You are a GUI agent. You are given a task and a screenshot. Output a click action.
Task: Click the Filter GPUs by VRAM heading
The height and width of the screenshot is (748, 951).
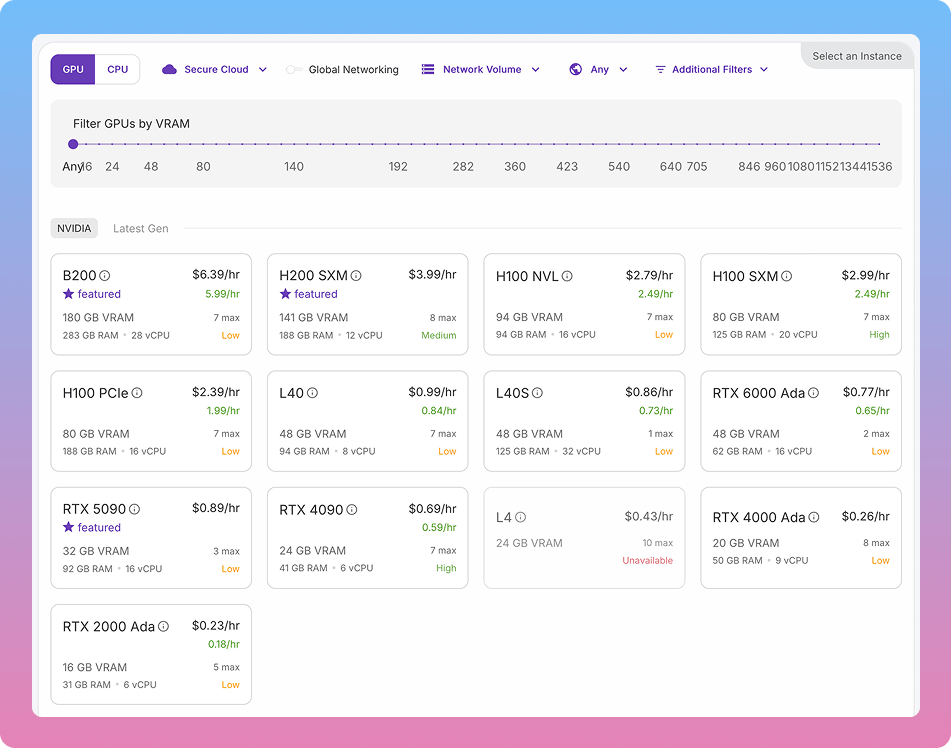tap(132, 124)
